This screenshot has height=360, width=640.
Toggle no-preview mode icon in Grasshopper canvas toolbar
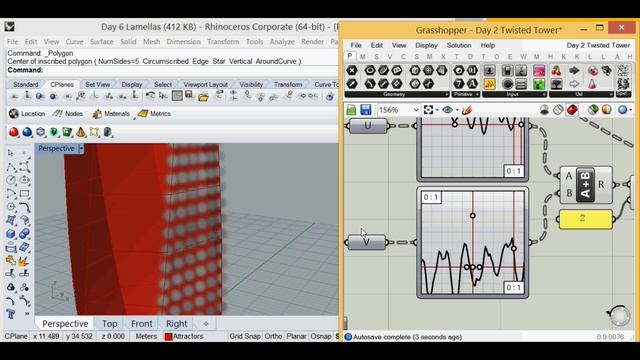[x=544, y=110]
